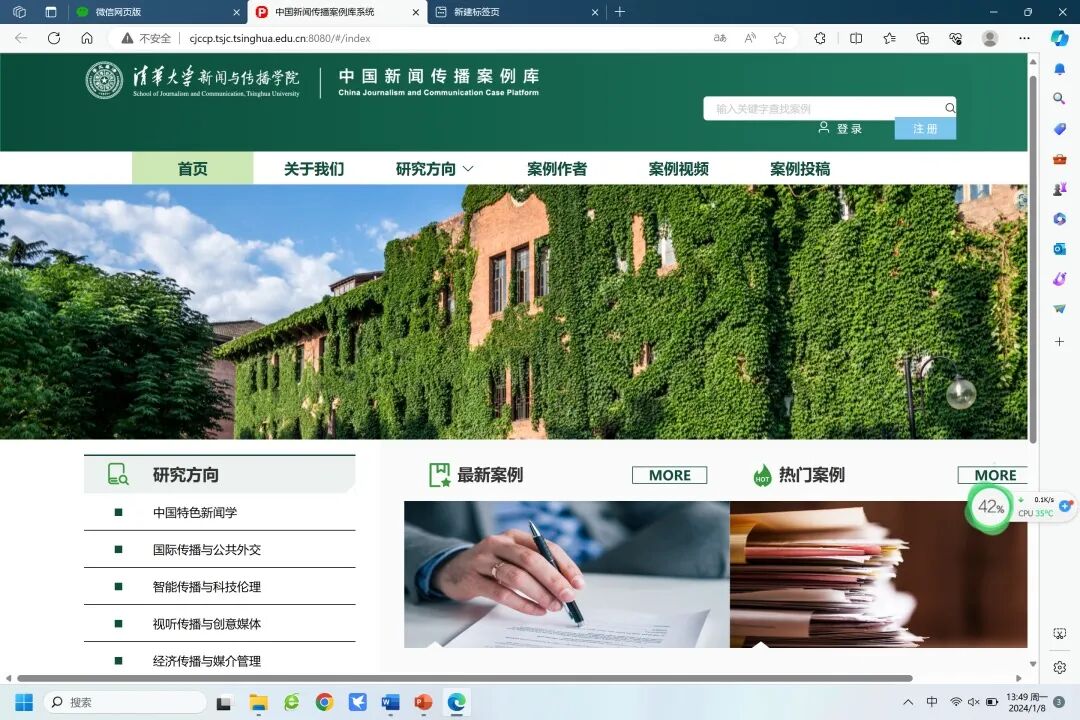Open Copilot icon in sidebar
The image size is (1080, 720).
point(1059,38)
